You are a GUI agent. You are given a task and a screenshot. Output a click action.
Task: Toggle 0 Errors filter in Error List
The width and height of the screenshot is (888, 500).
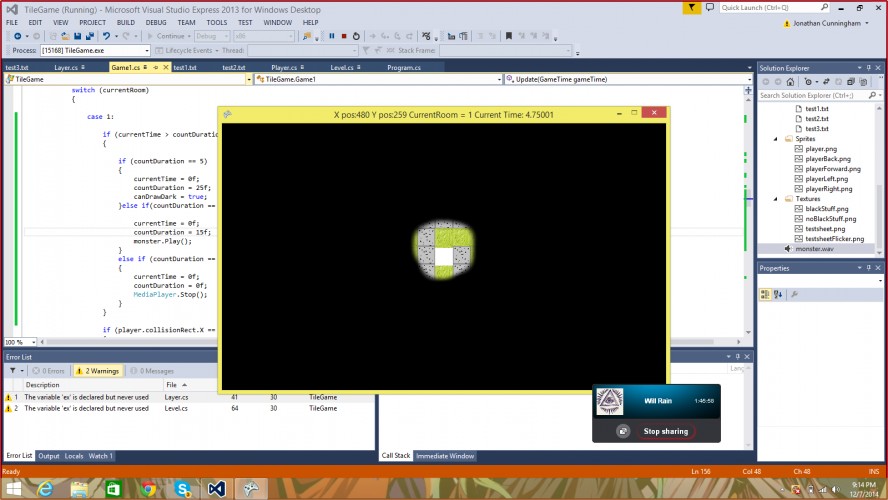tap(49, 371)
